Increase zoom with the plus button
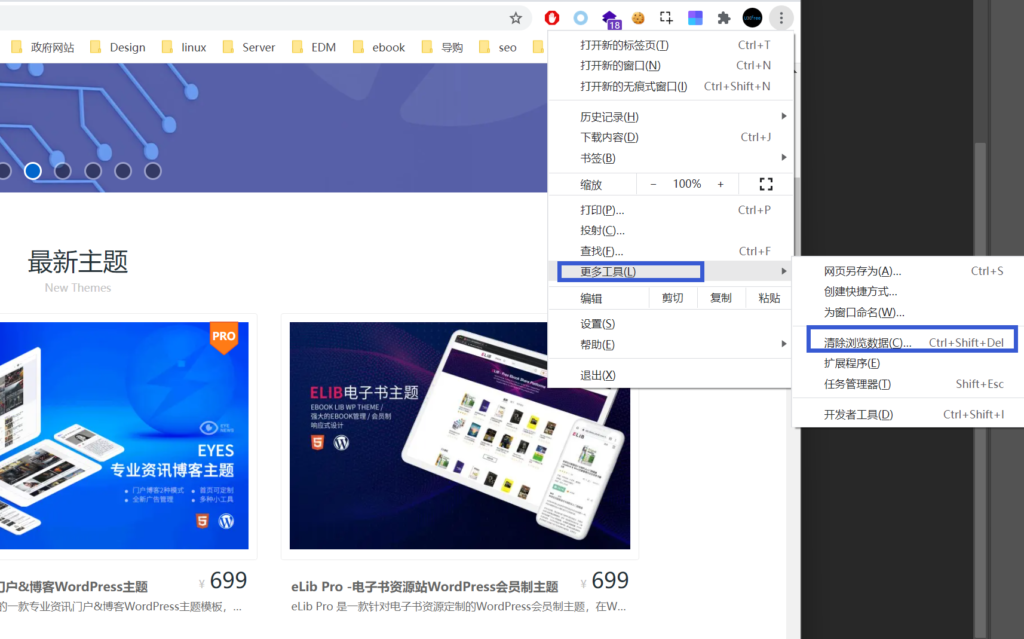This screenshot has height=639, width=1024. [x=720, y=184]
